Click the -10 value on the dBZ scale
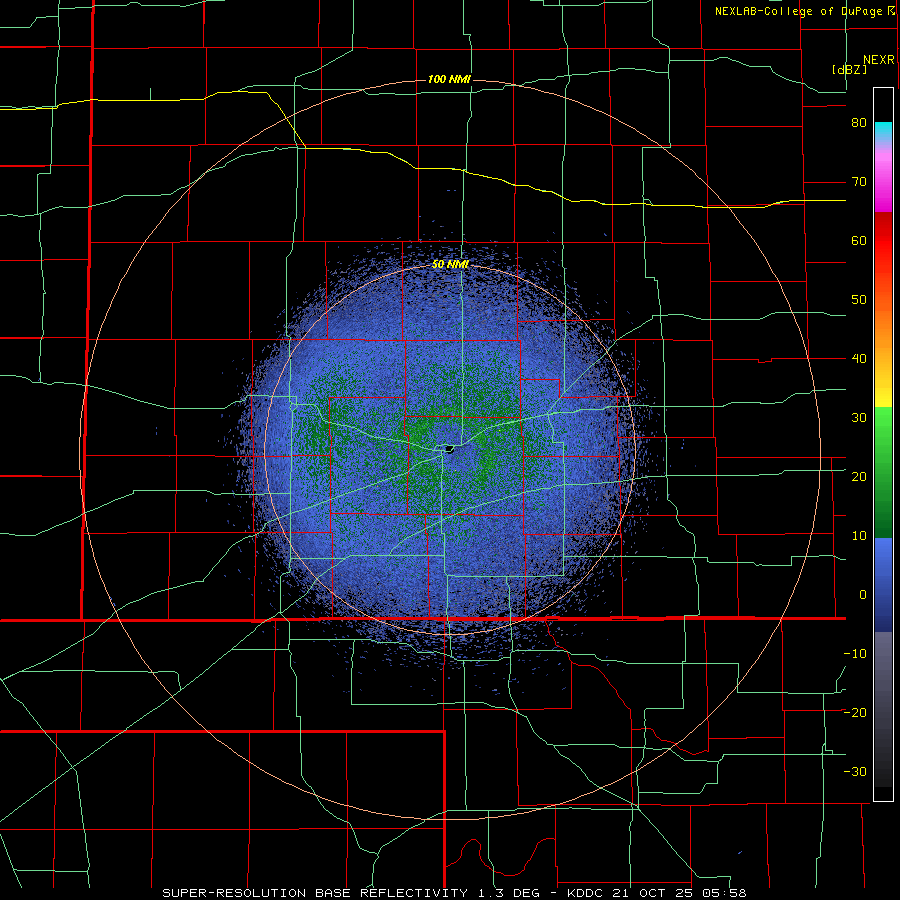The image size is (900, 900). 855,653
